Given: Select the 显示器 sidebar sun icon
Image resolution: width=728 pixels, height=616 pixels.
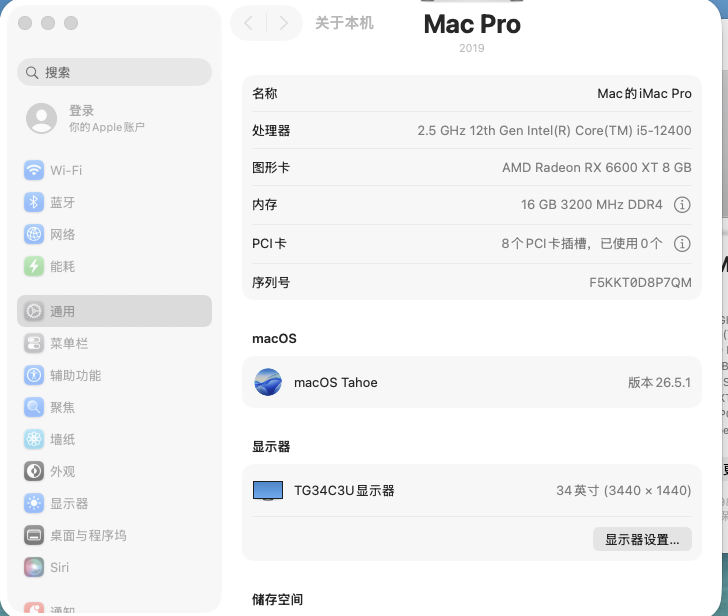Looking at the screenshot, I should tap(34, 503).
